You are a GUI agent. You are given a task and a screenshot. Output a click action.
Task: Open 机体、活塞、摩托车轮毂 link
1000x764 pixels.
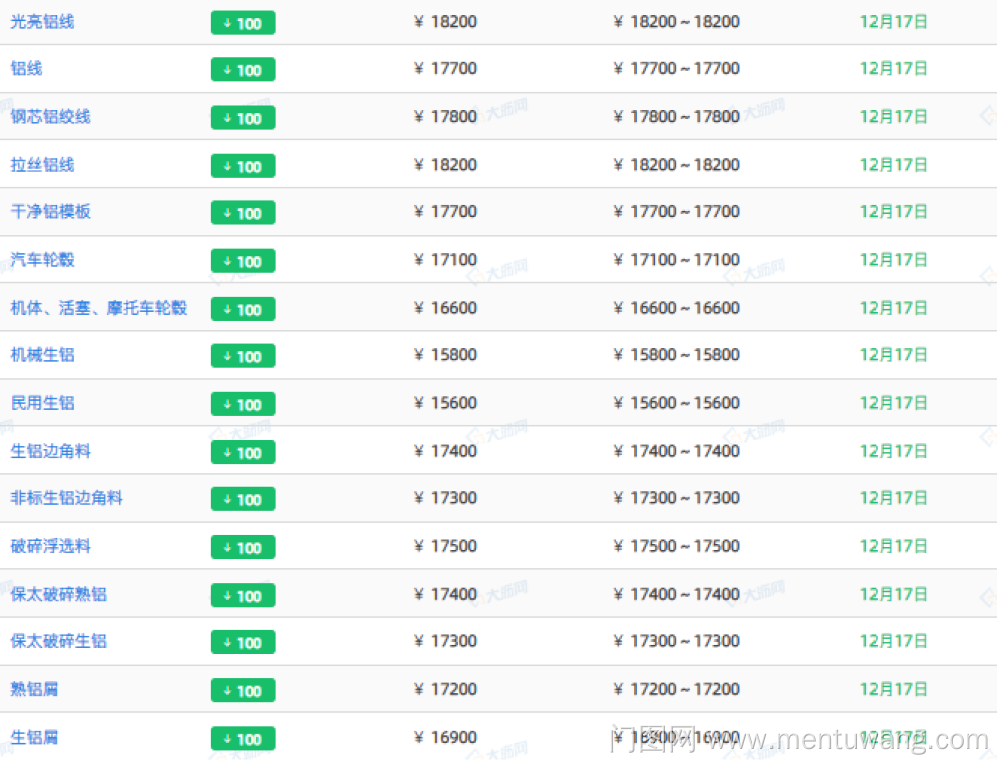click(x=99, y=308)
